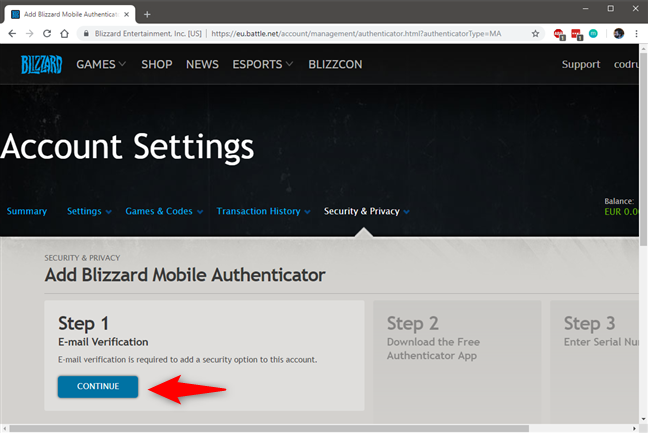This screenshot has height=433, width=648.
Task: Click the SECURITY & PRIVACY breadcrumb text
Action: point(82,258)
